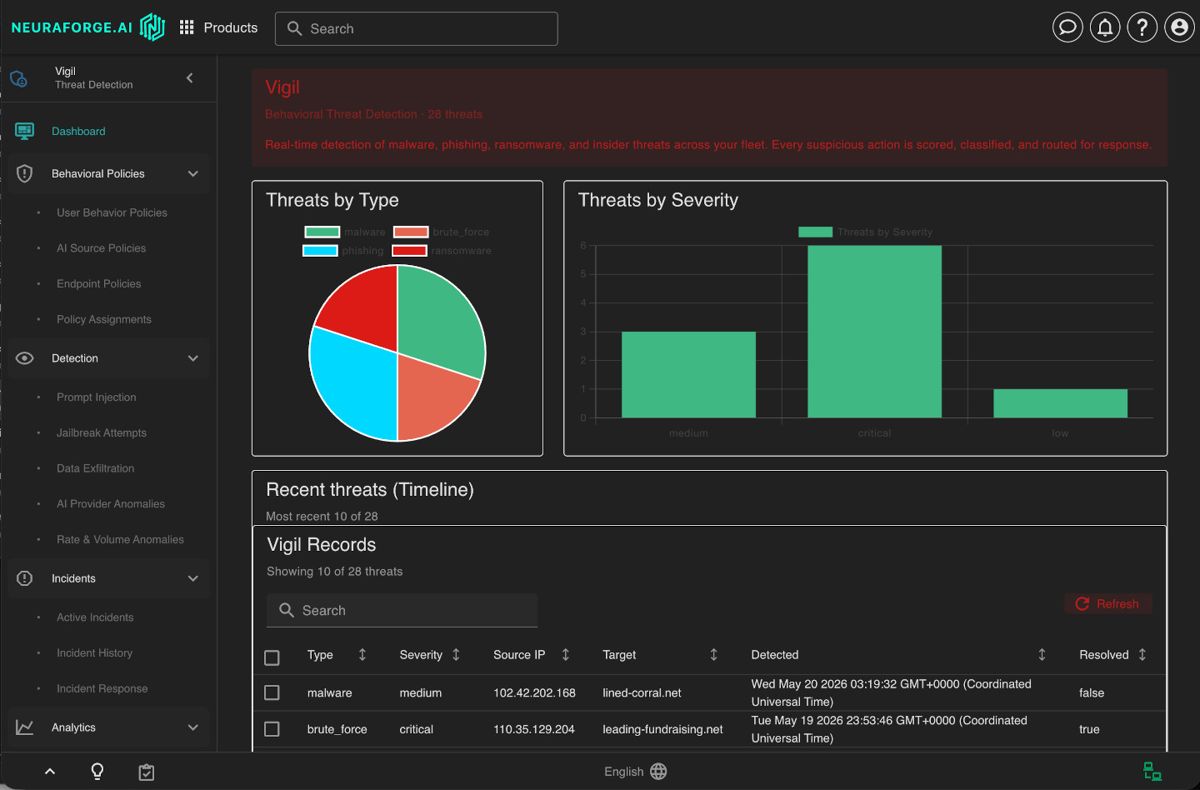Screen dimensions: 1200x790
Task: Sort by Target column arrows
Action: click(x=714, y=655)
